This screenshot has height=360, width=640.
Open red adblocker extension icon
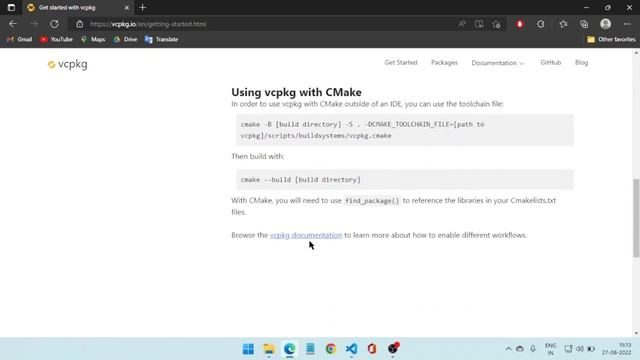(x=520, y=24)
